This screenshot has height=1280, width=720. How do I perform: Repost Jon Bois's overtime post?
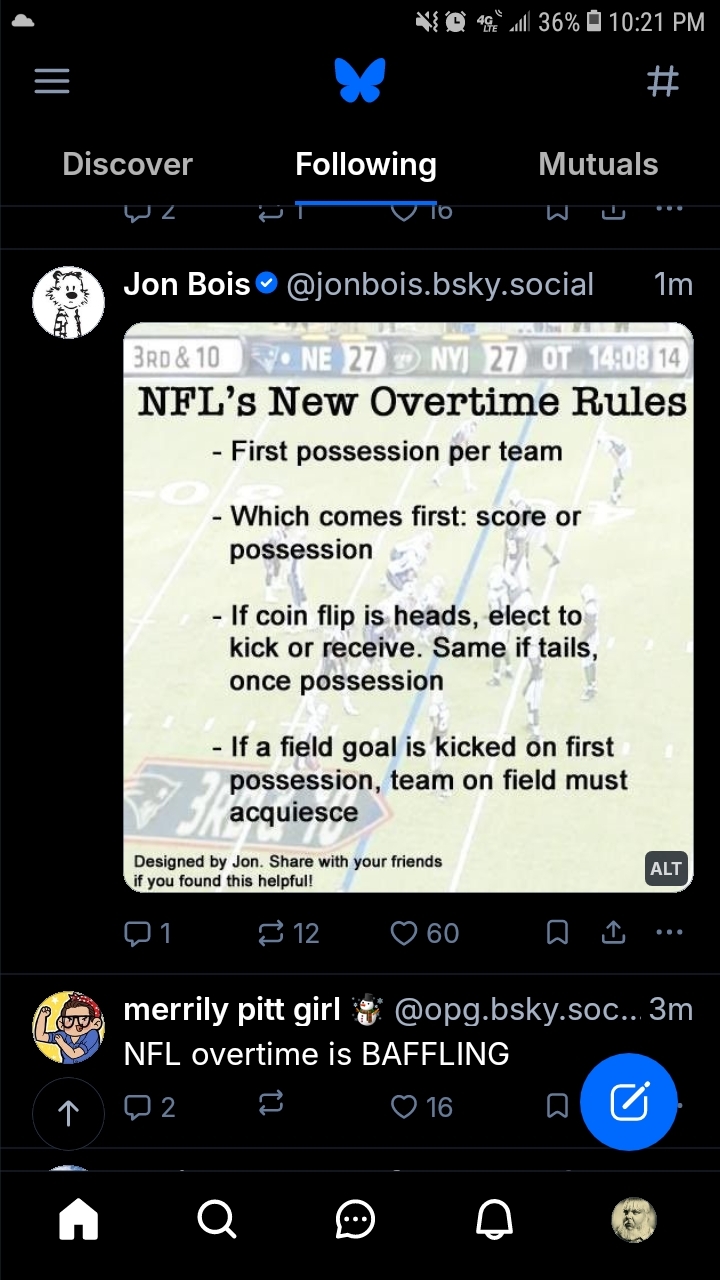coord(288,933)
